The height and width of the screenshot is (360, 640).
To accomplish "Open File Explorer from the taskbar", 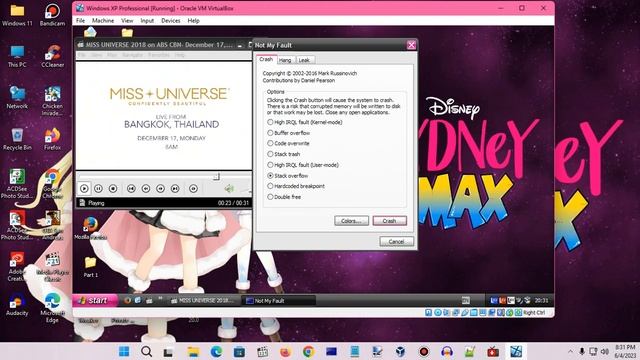I will point(193,351).
